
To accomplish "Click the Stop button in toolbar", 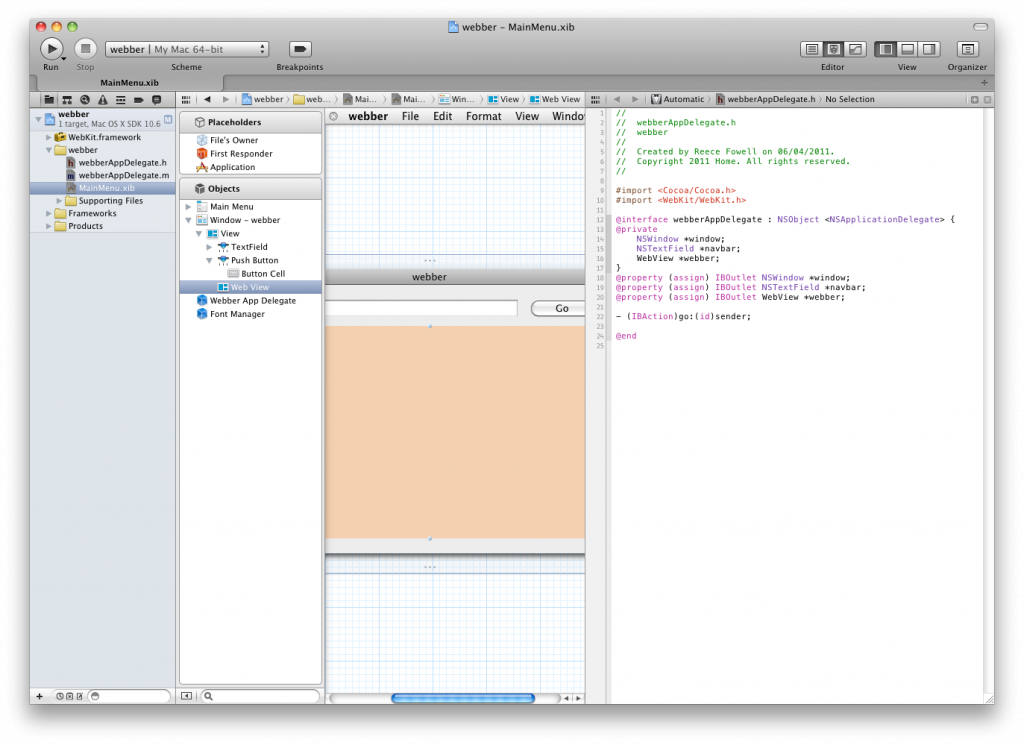I will pyautogui.click(x=85, y=49).
